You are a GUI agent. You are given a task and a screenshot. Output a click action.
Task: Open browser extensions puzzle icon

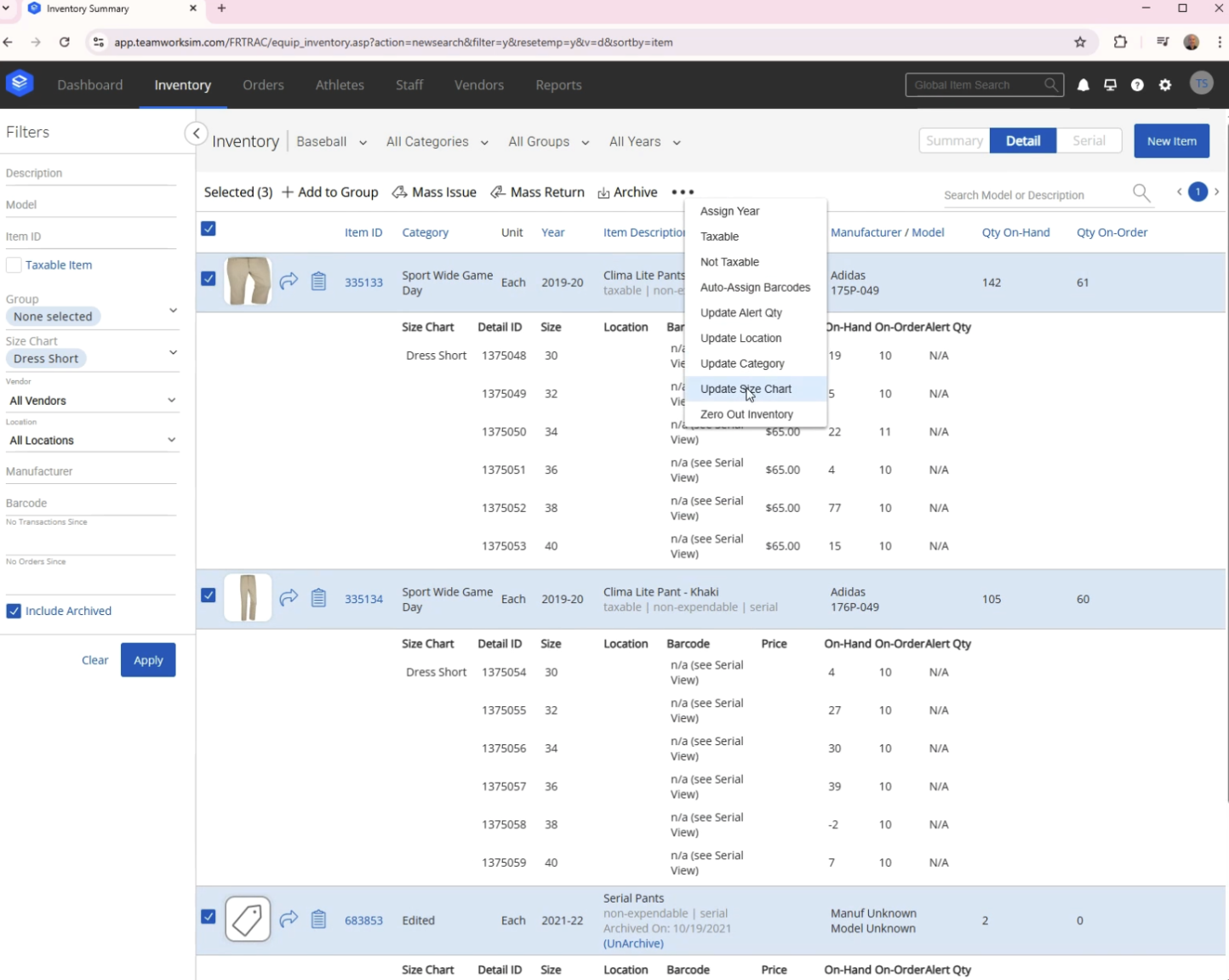1120,42
